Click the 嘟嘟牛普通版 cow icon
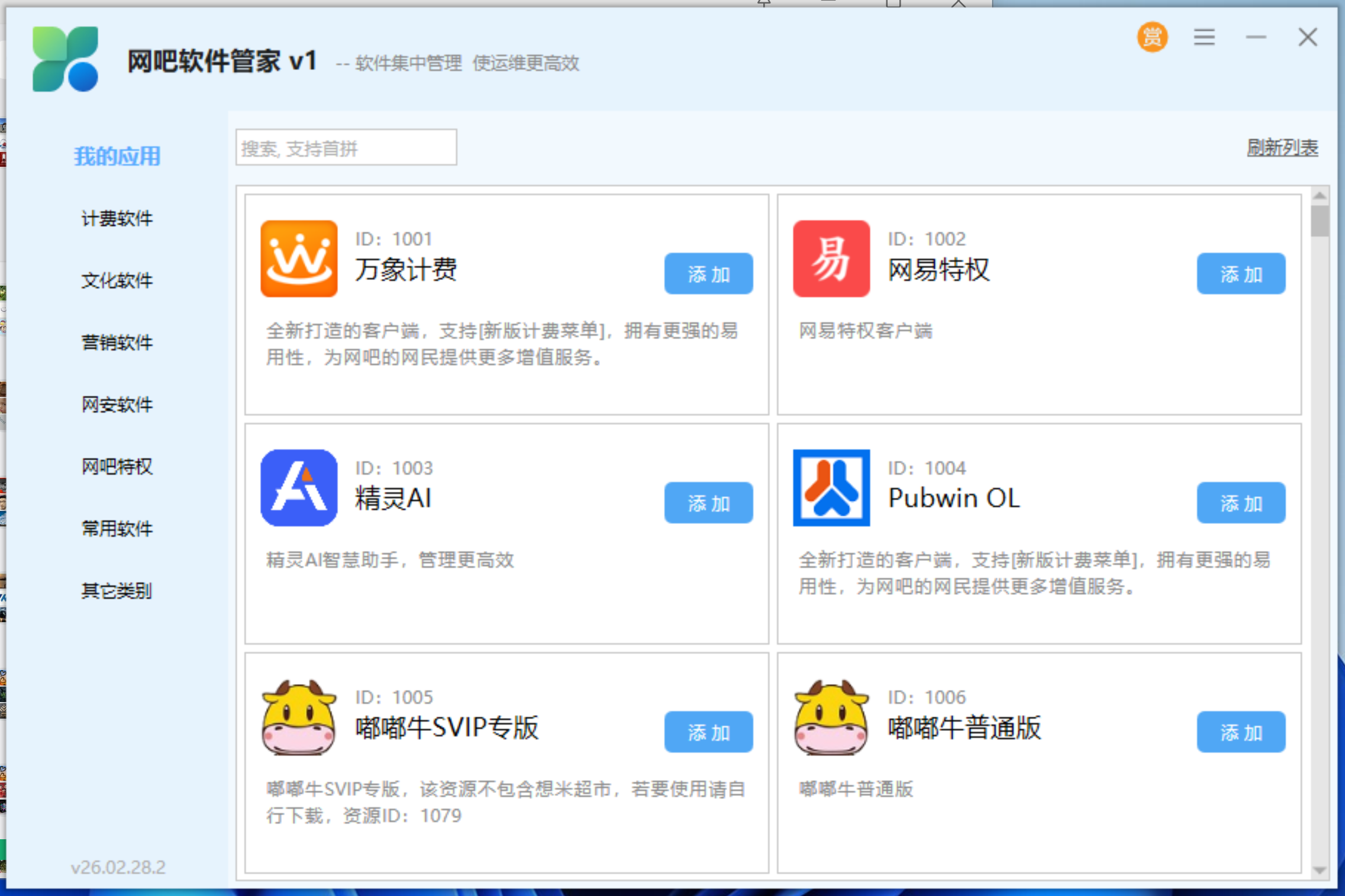Screen dimensions: 1345x896 click(831, 717)
